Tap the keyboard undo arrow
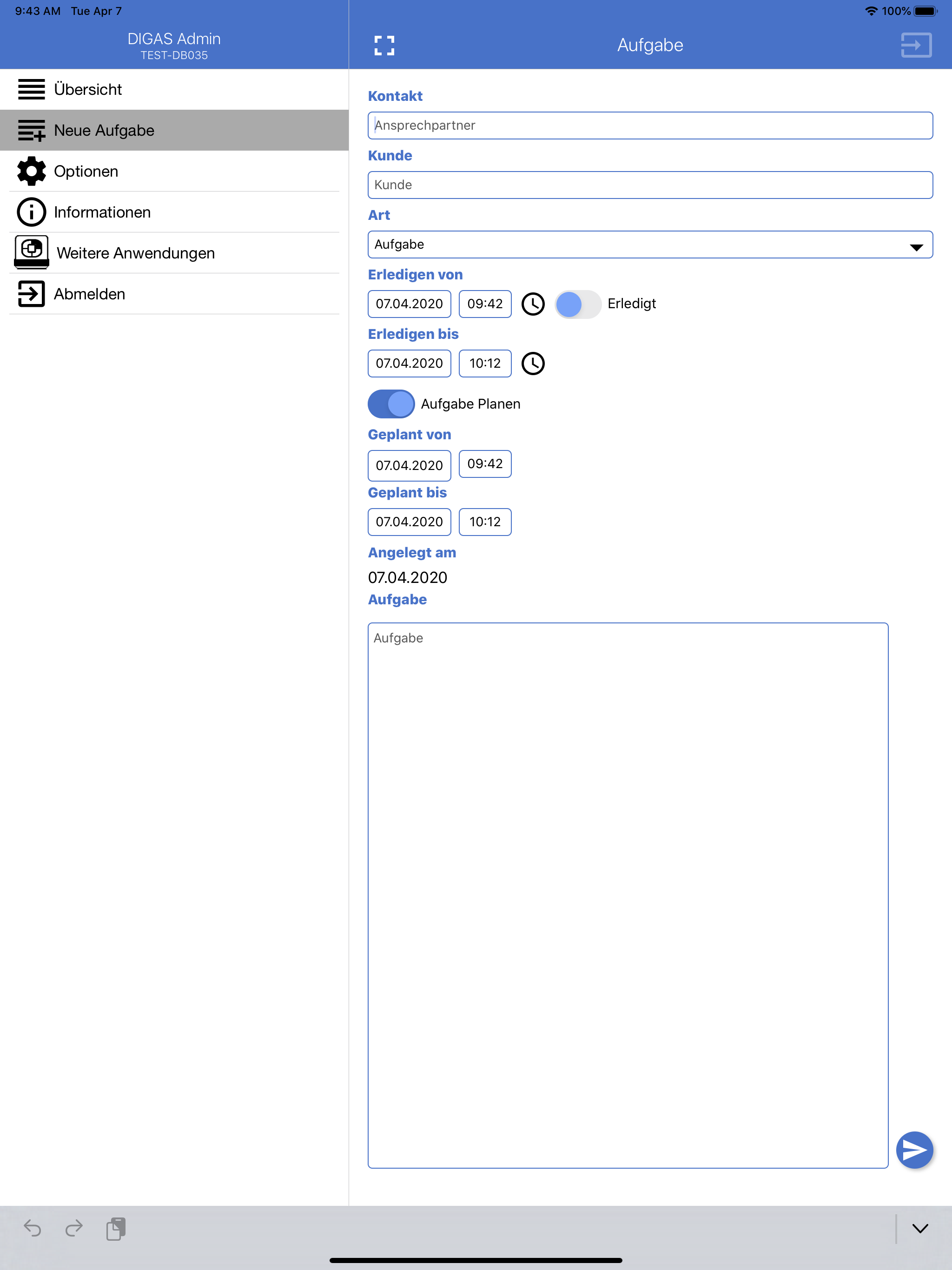Screen dimensions: 952x1270 coord(32,1229)
